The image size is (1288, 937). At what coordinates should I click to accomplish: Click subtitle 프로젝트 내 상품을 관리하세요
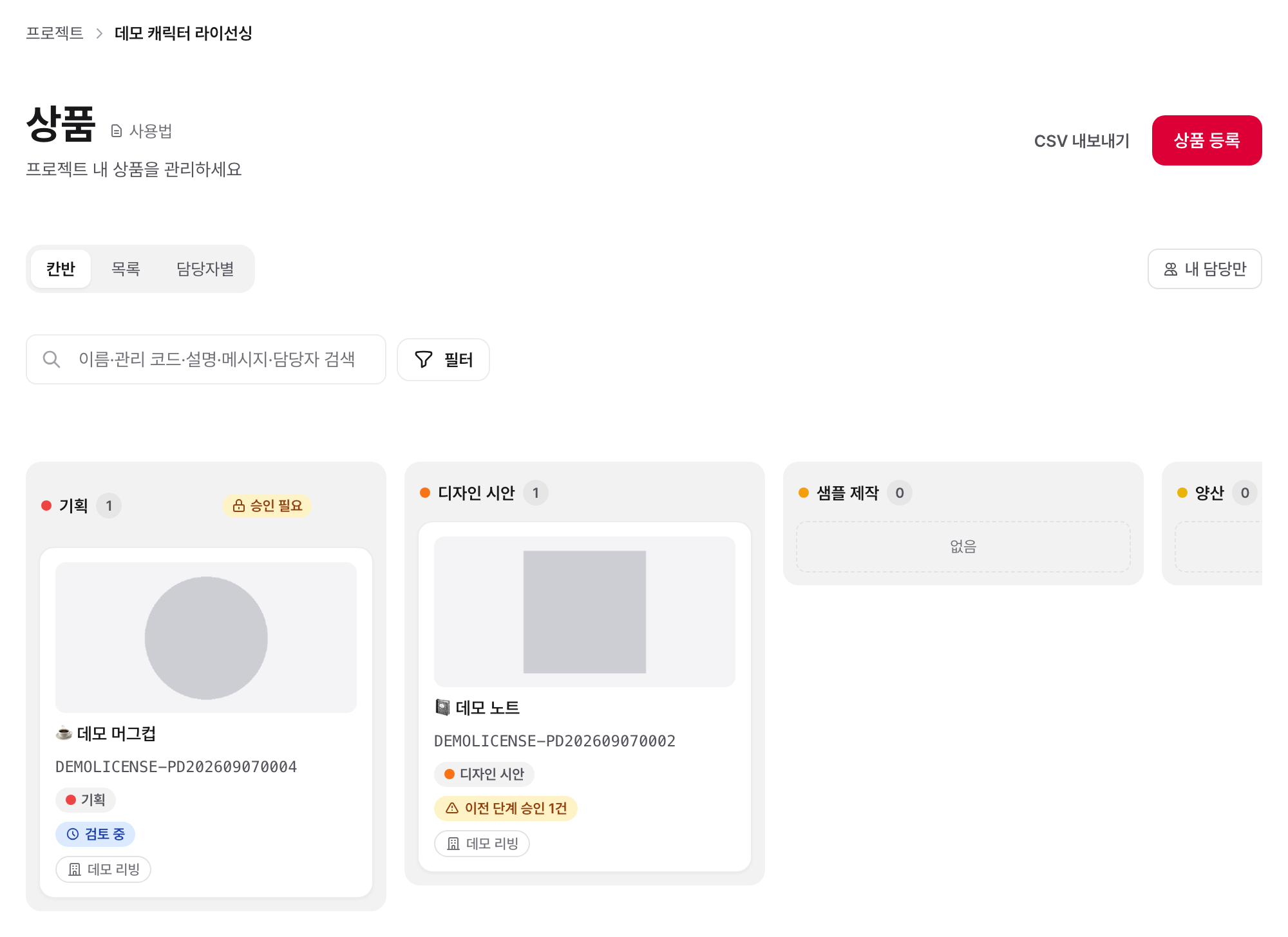click(x=134, y=169)
